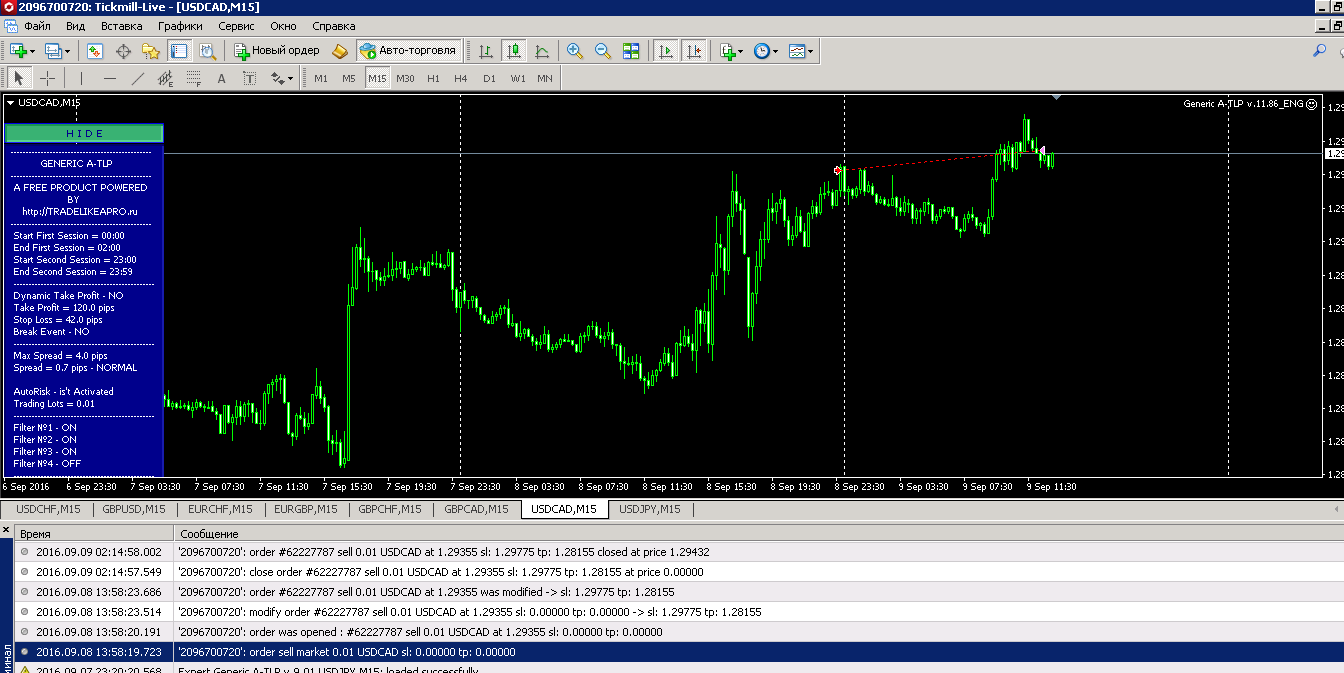
Task: Click the arrows objects icon
Action: [277, 78]
